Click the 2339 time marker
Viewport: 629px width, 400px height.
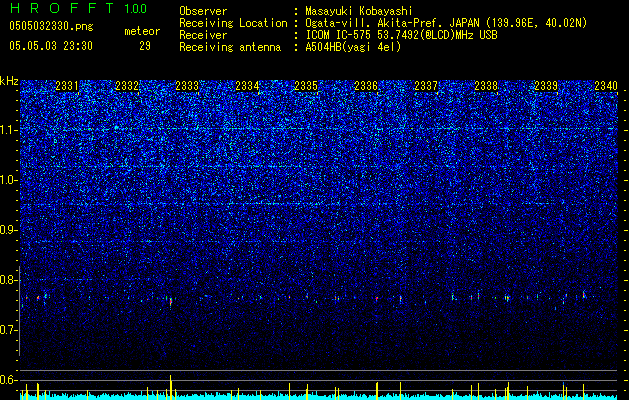pos(546,86)
